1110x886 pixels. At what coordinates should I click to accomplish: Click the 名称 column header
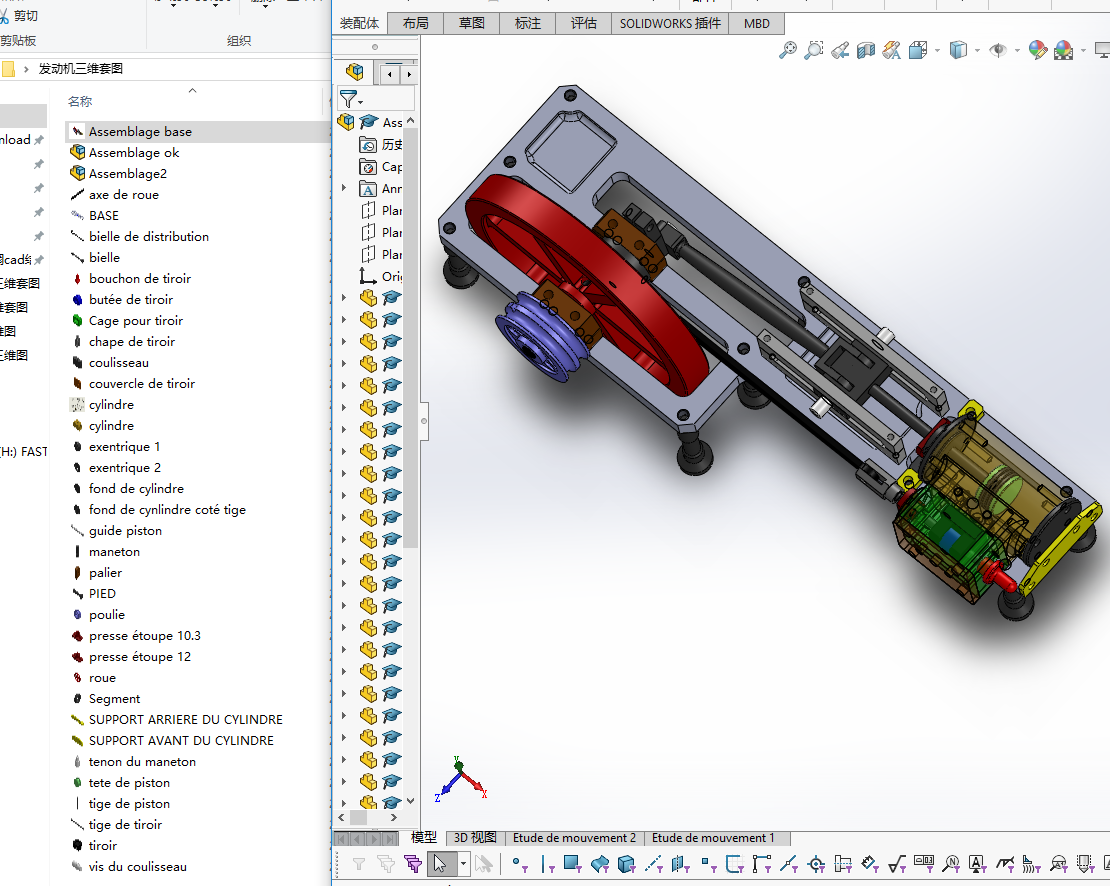(80, 101)
